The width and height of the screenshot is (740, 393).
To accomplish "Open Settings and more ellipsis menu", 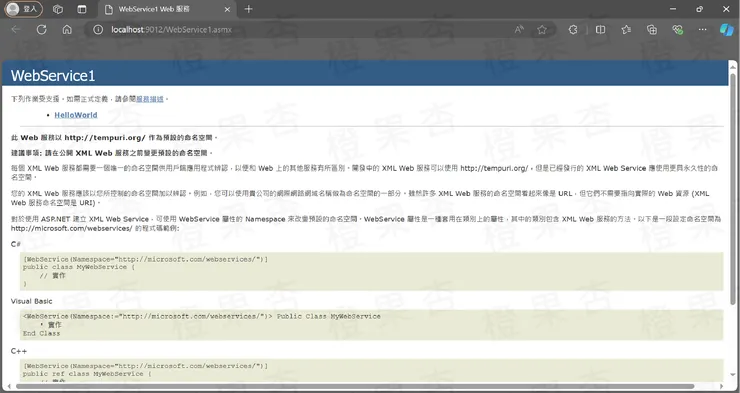I will 703,30.
